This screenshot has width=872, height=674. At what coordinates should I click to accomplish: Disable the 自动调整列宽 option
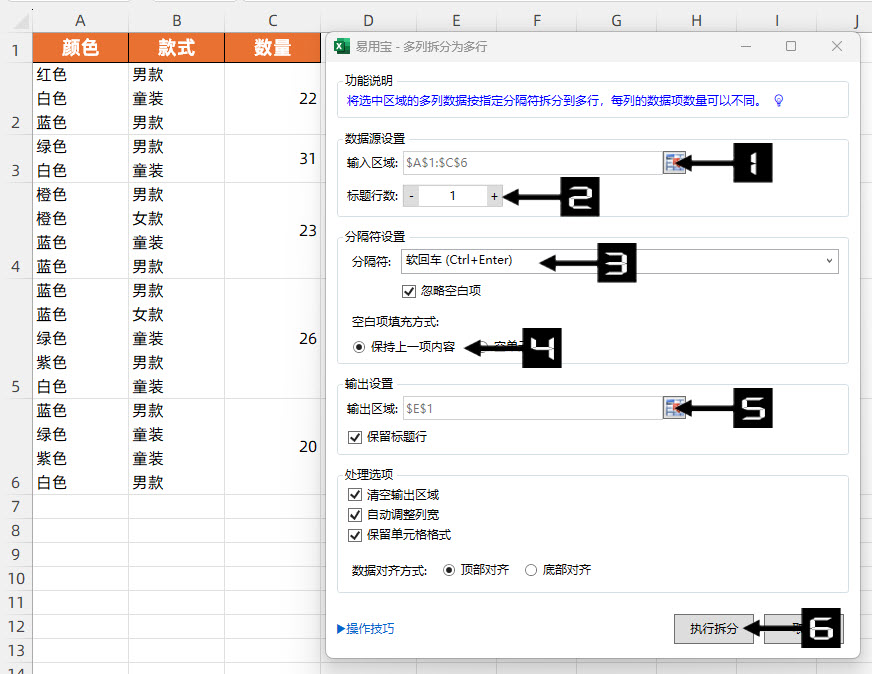point(355,514)
